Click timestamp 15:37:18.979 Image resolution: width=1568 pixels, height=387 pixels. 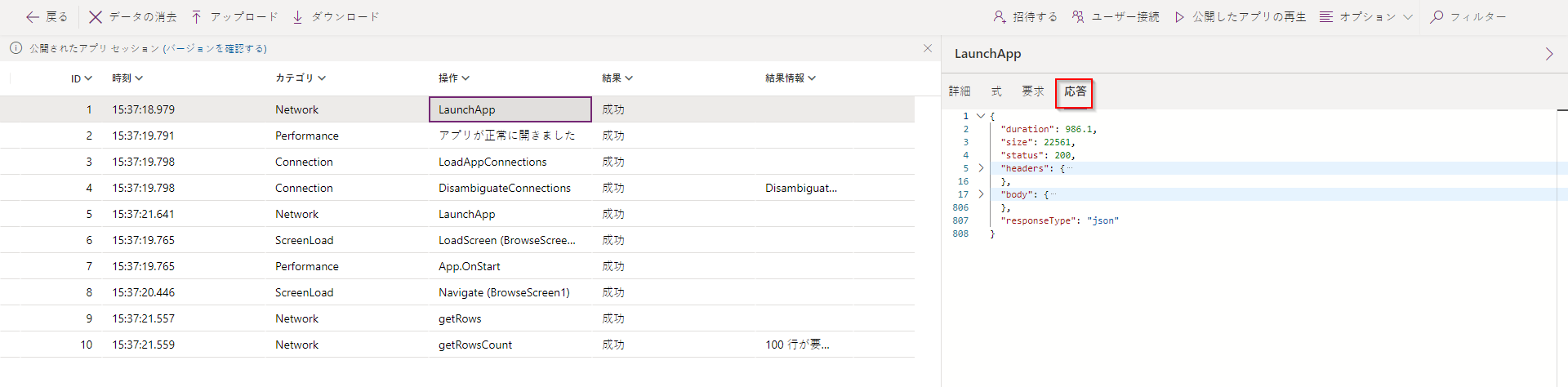click(x=144, y=109)
